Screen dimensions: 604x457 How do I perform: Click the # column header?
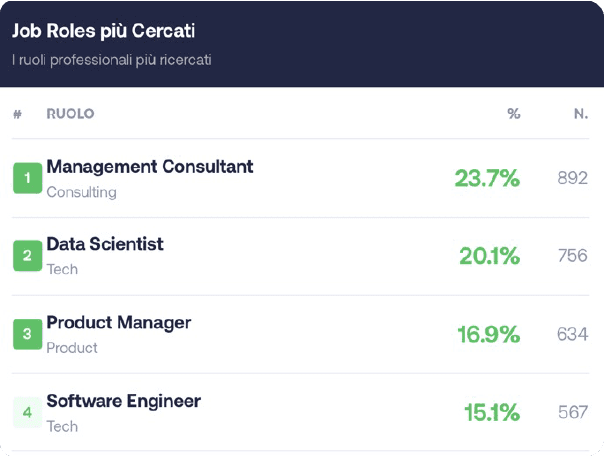pos(17,114)
